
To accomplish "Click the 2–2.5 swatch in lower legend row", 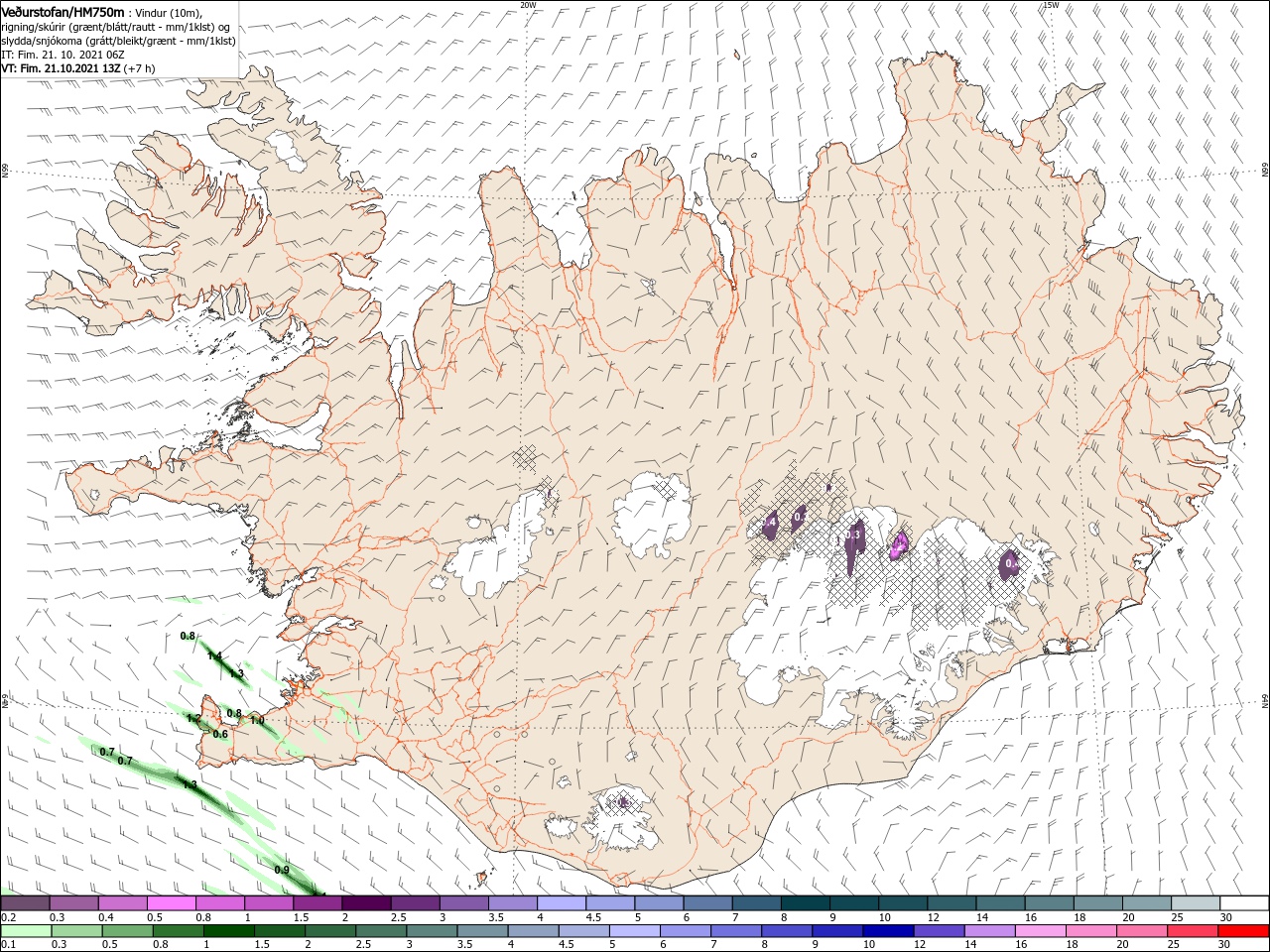I will 330,931.
